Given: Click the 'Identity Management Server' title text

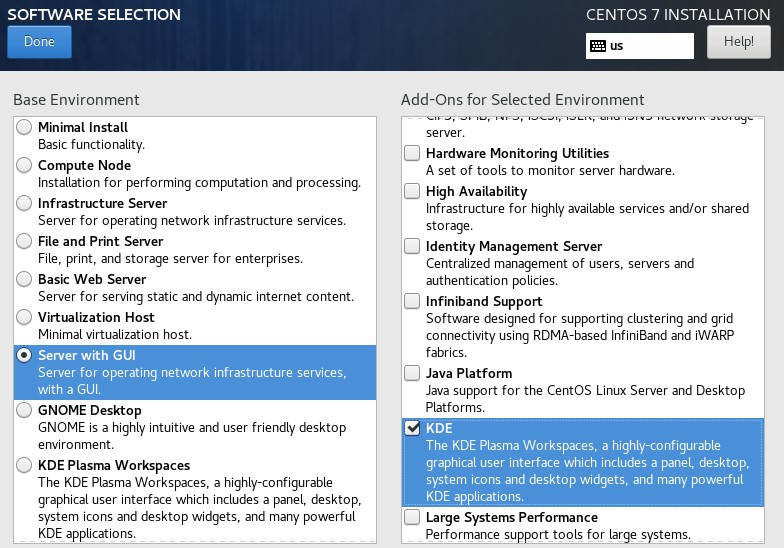Looking at the screenshot, I should 514,246.
